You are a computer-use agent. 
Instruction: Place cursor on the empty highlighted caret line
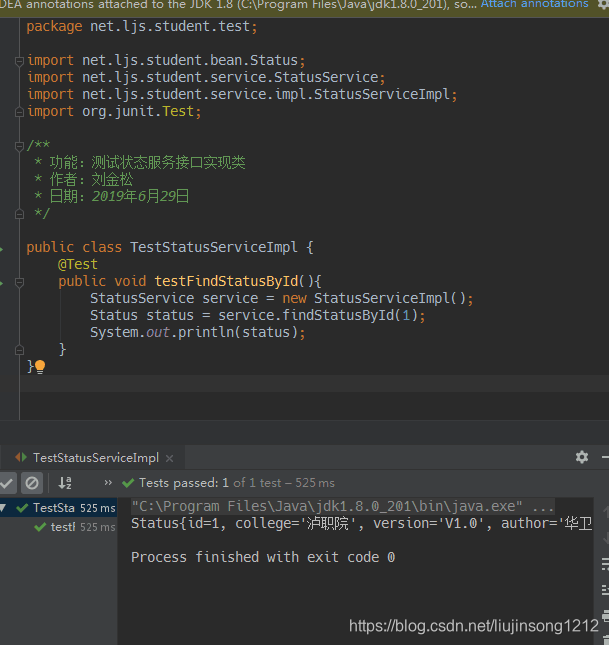(x=314, y=383)
